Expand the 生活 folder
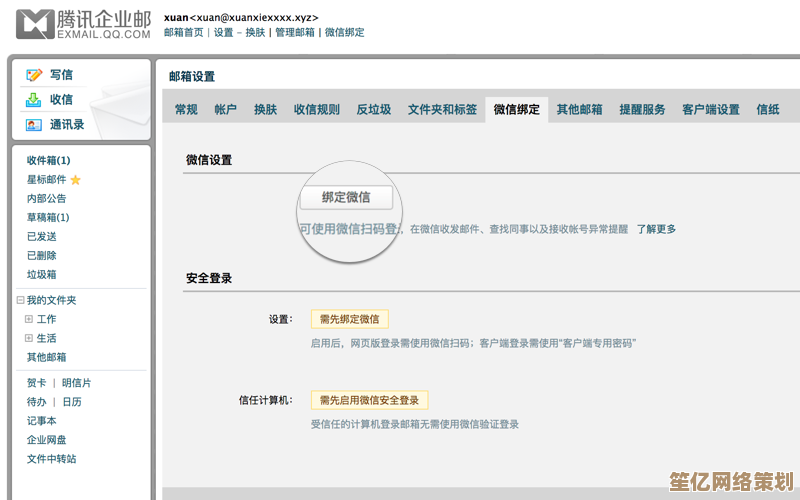800x500 pixels. click(x=29, y=338)
